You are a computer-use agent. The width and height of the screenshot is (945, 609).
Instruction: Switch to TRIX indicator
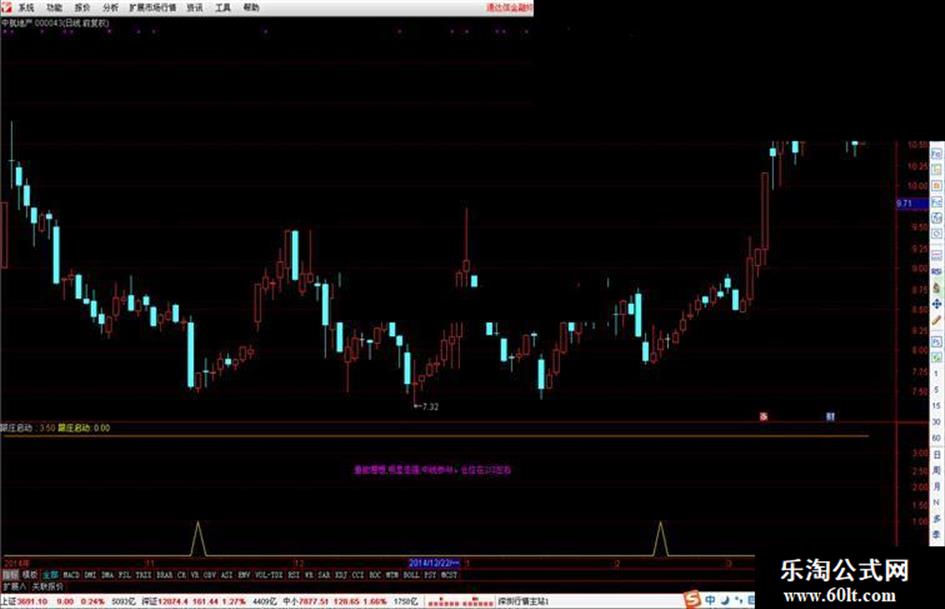tap(143, 575)
